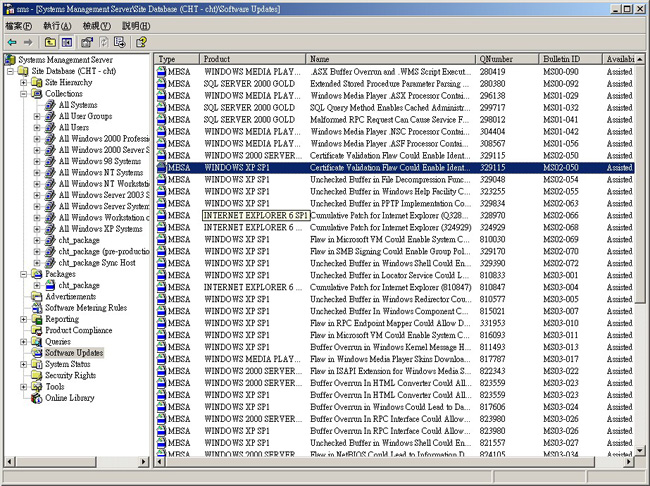This screenshot has height=486, width=650.
Task: Toggle the Show/Hide console tree icon
Action: (67, 42)
